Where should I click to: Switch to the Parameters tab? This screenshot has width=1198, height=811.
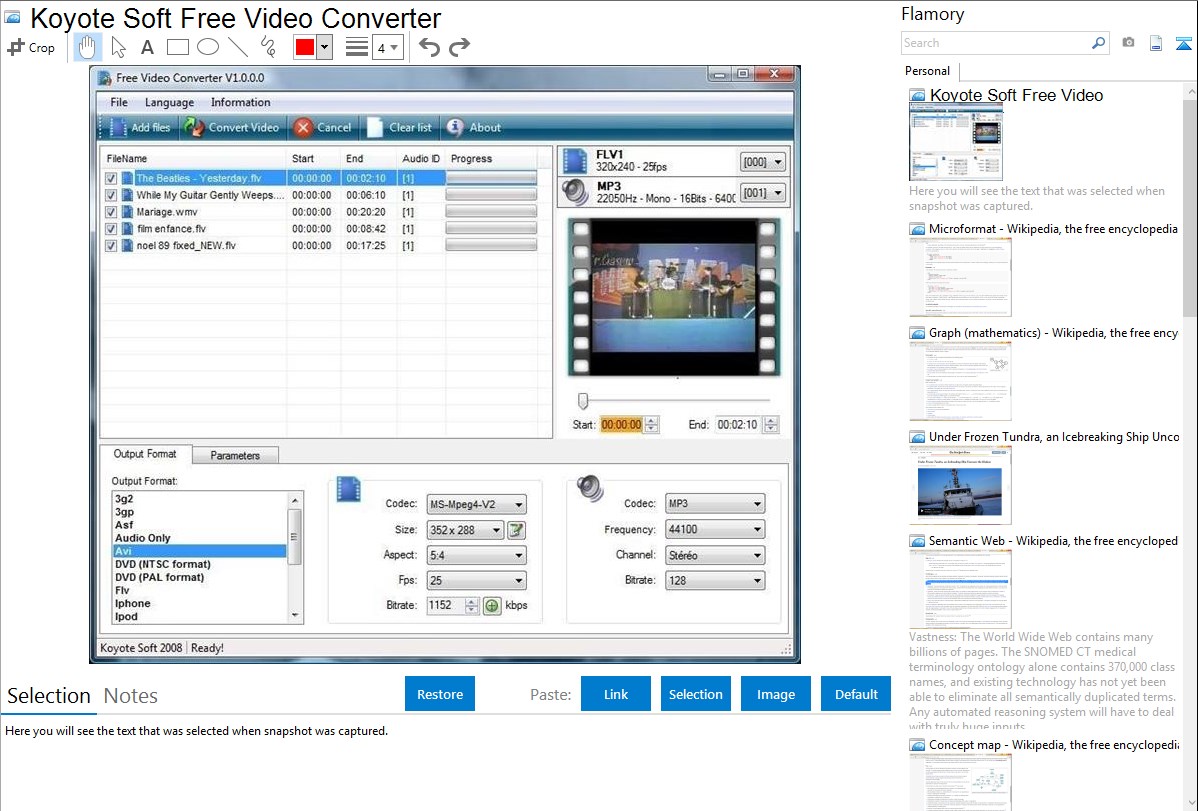point(235,456)
